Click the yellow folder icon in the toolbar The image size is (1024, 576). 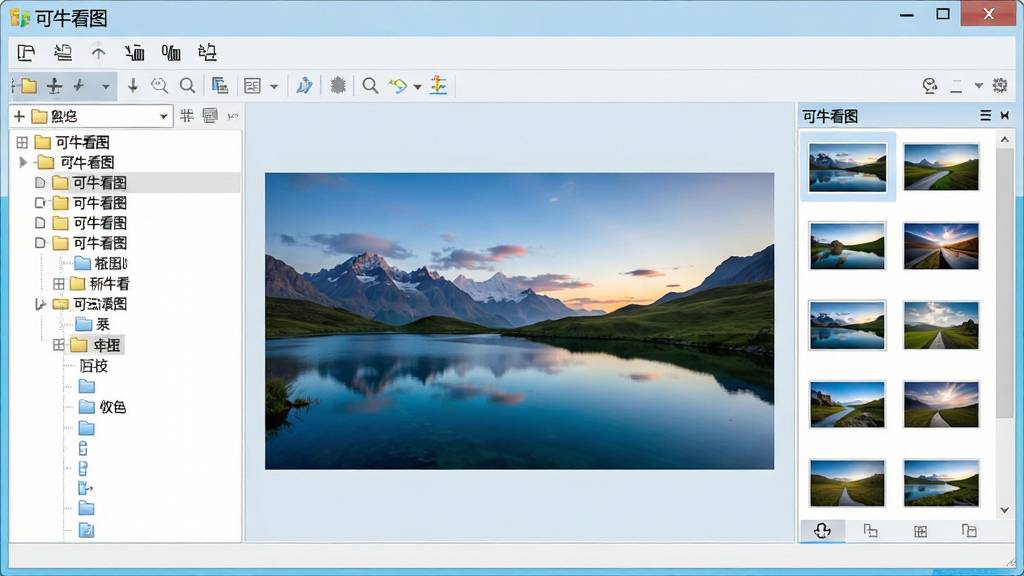pos(29,86)
